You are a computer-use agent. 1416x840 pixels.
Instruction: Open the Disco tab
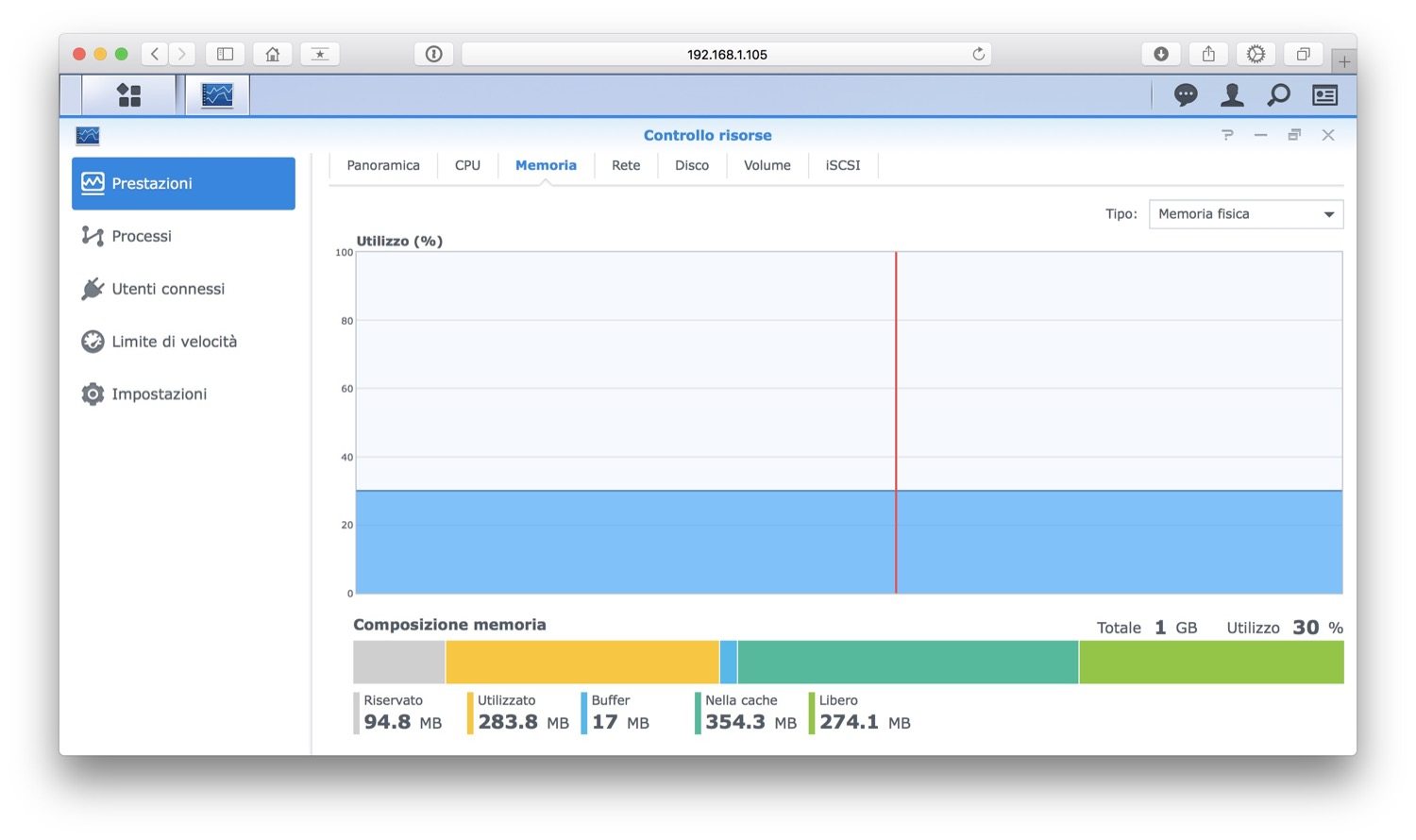click(x=692, y=165)
